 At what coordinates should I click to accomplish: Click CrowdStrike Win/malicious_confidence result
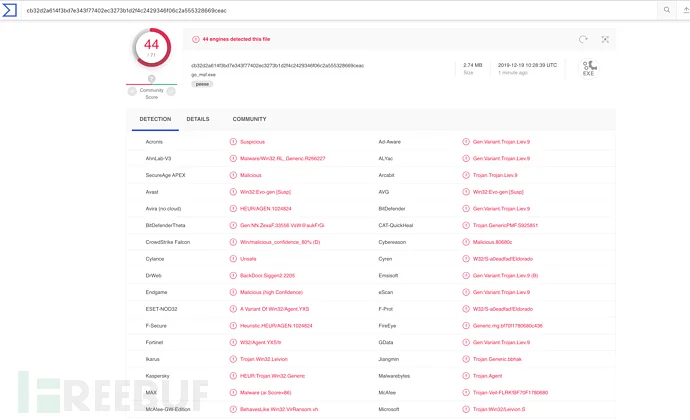point(280,242)
